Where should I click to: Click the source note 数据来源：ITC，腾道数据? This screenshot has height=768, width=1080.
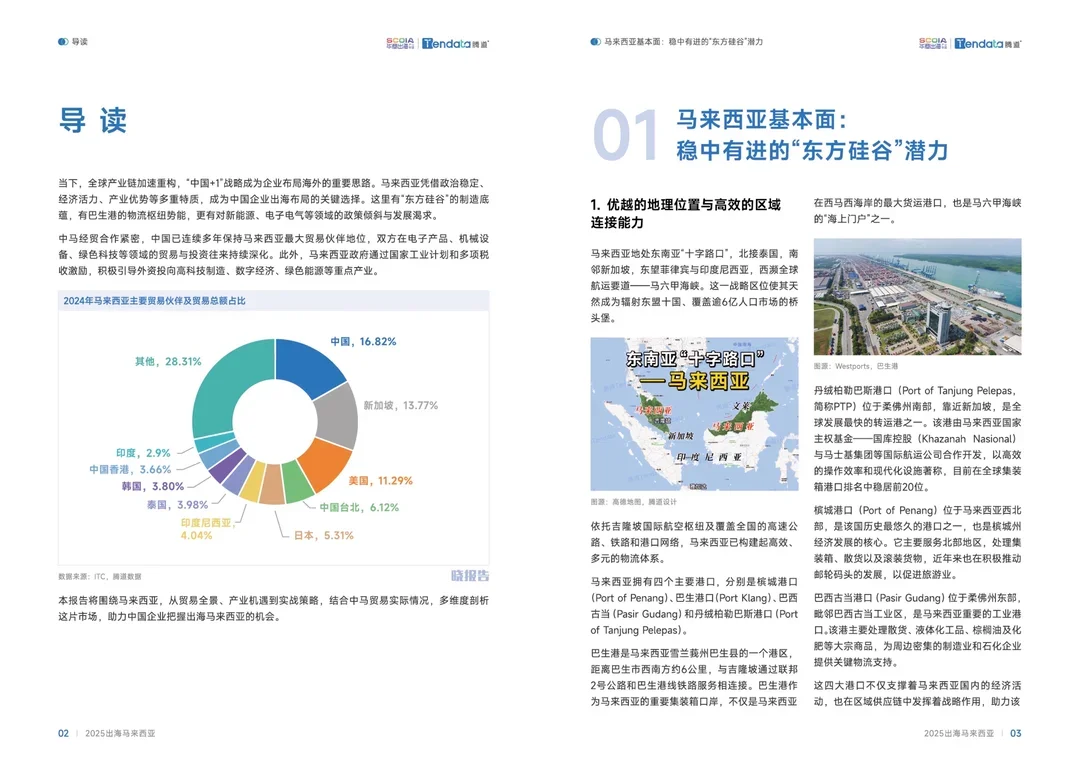[x=100, y=577]
